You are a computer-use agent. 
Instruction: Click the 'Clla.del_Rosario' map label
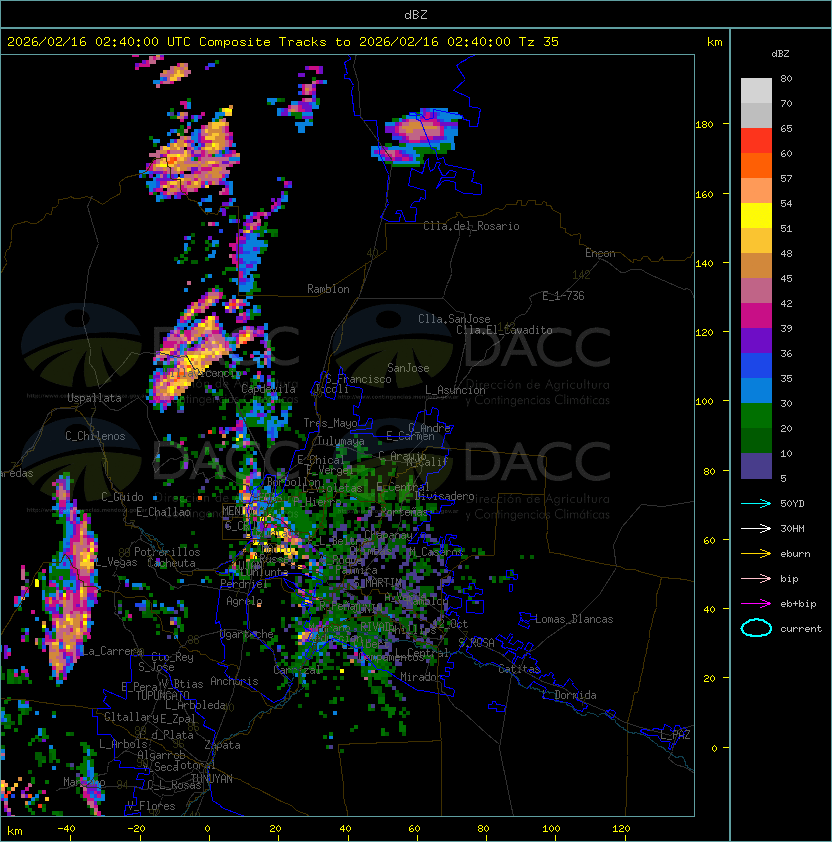coord(471,226)
